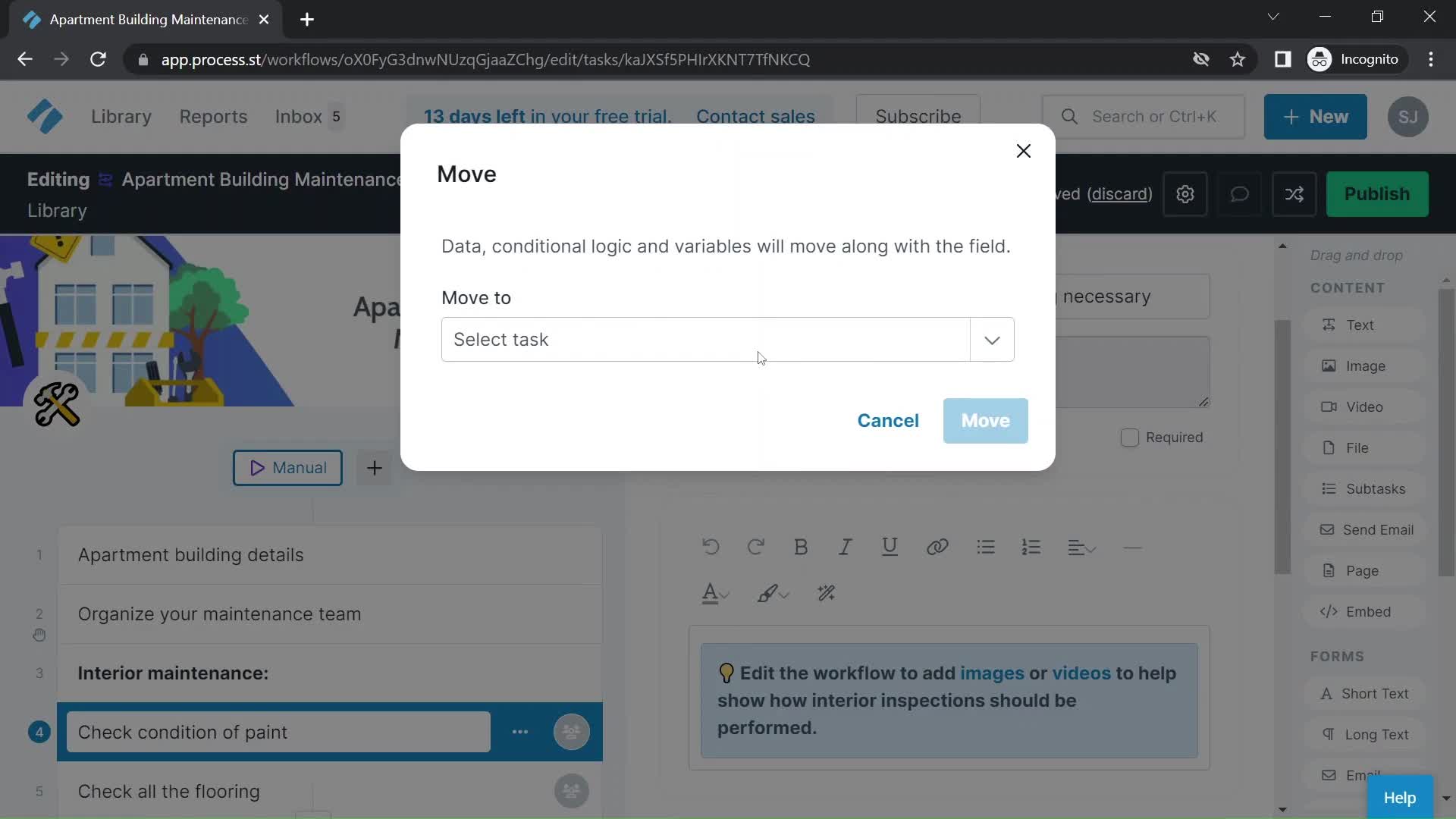Click the Reports menu item
The width and height of the screenshot is (1456, 819).
(213, 117)
